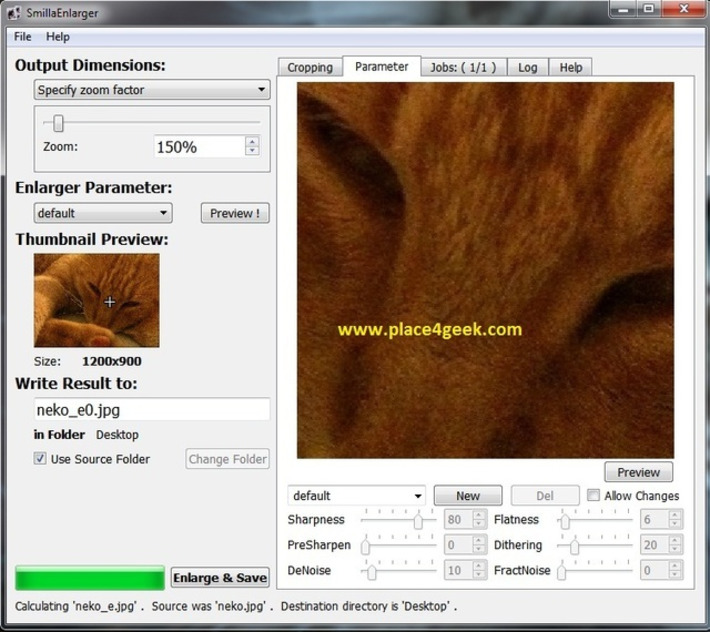
Task: Click the Del preset button
Action: [545, 496]
